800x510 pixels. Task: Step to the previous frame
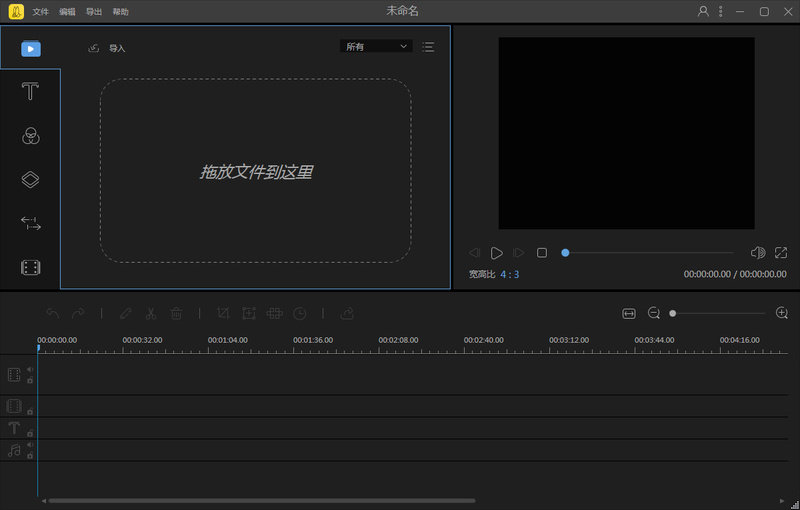(x=474, y=252)
